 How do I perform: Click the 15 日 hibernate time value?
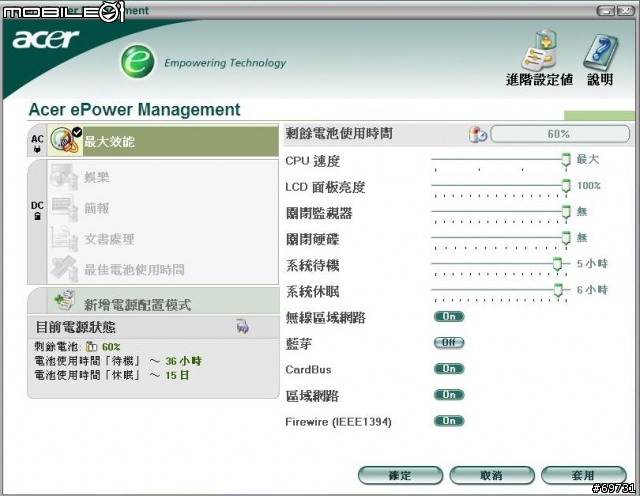pos(177,375)
